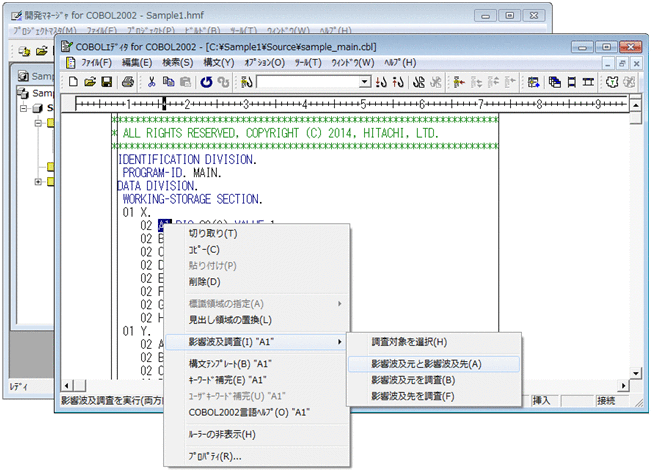Viewport: 652px width, 473px height.
Task: Click the vertical scrollbar down arrow
Action: click(x=636, y=373)
